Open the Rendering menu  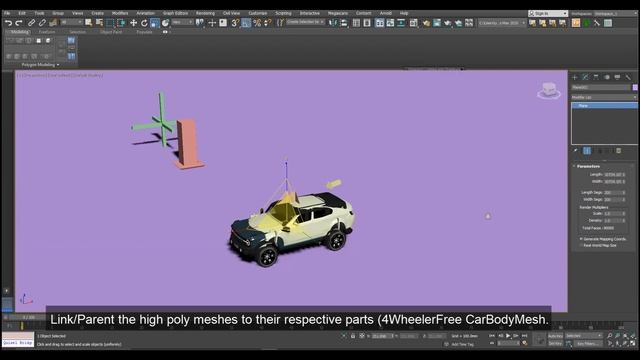[205, 13]
